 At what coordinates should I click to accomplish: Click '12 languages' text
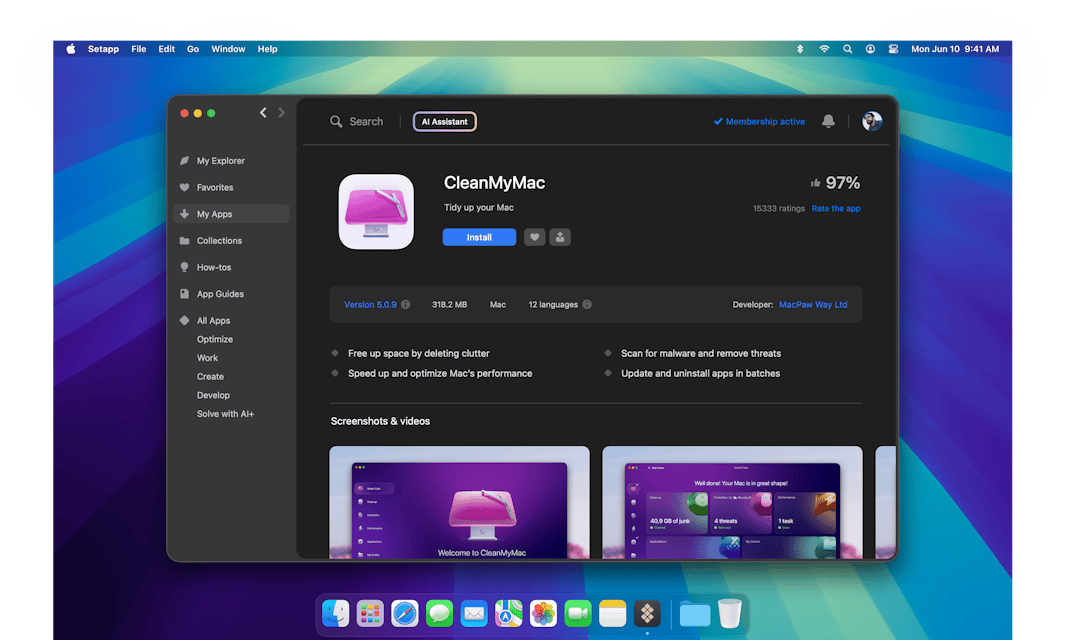point(553,305)
